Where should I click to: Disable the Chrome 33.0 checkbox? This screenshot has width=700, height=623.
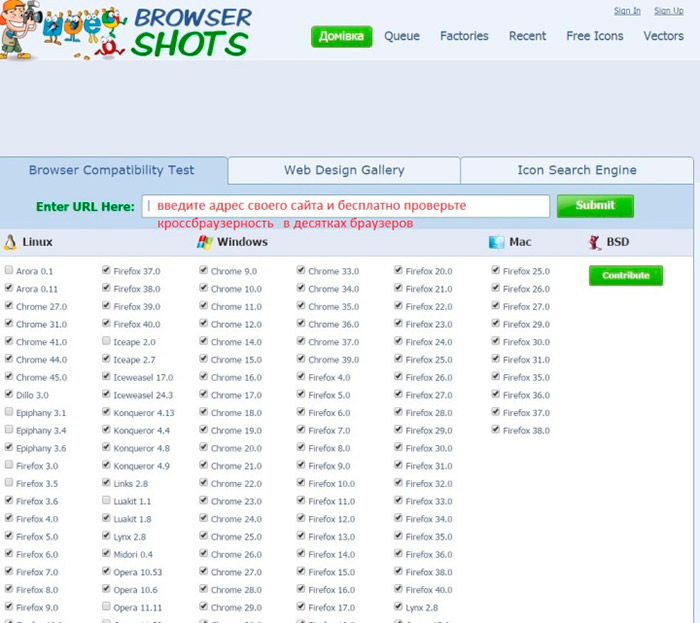click(300, 270)
